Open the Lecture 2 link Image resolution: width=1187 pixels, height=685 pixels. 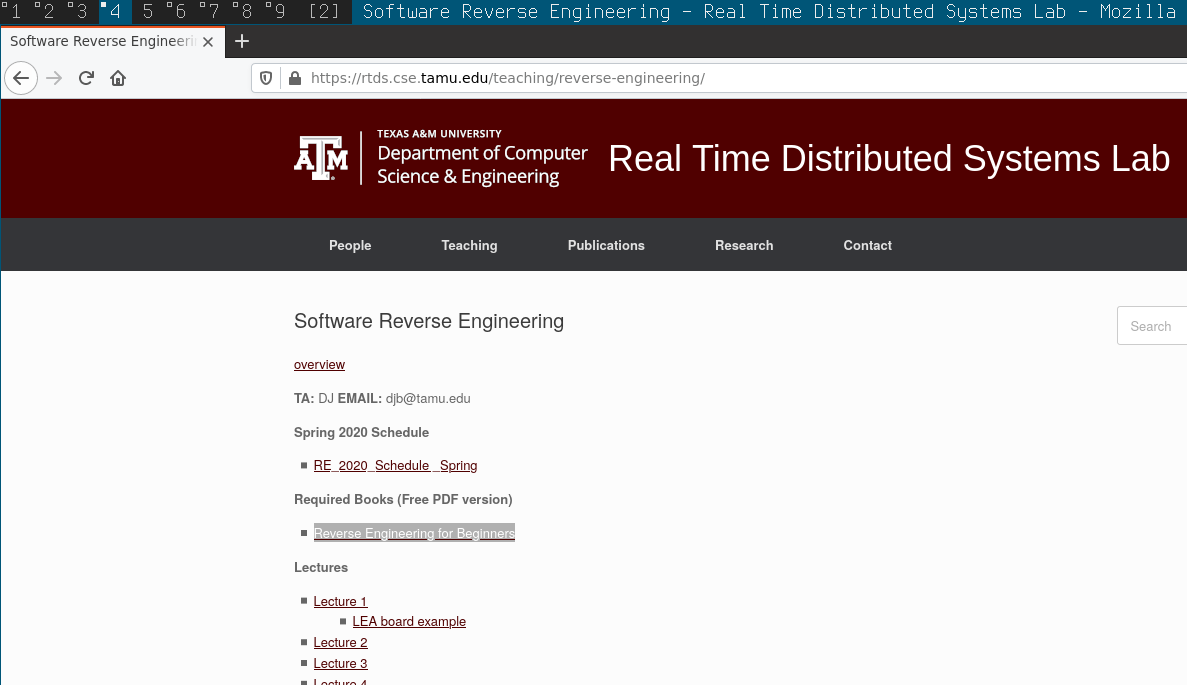point(340,643)
